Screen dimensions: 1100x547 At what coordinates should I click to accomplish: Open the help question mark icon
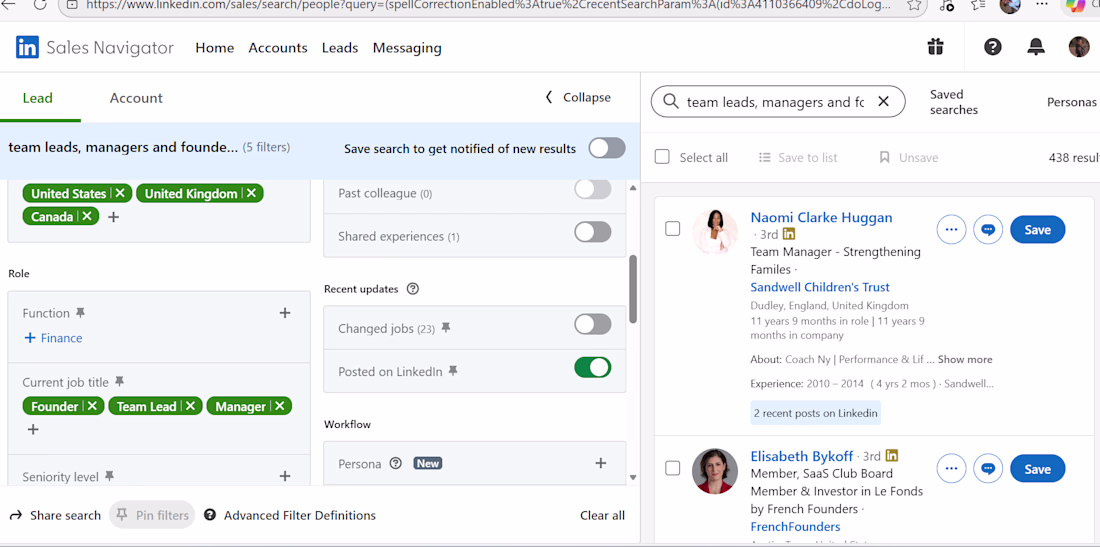pos(993,47)
